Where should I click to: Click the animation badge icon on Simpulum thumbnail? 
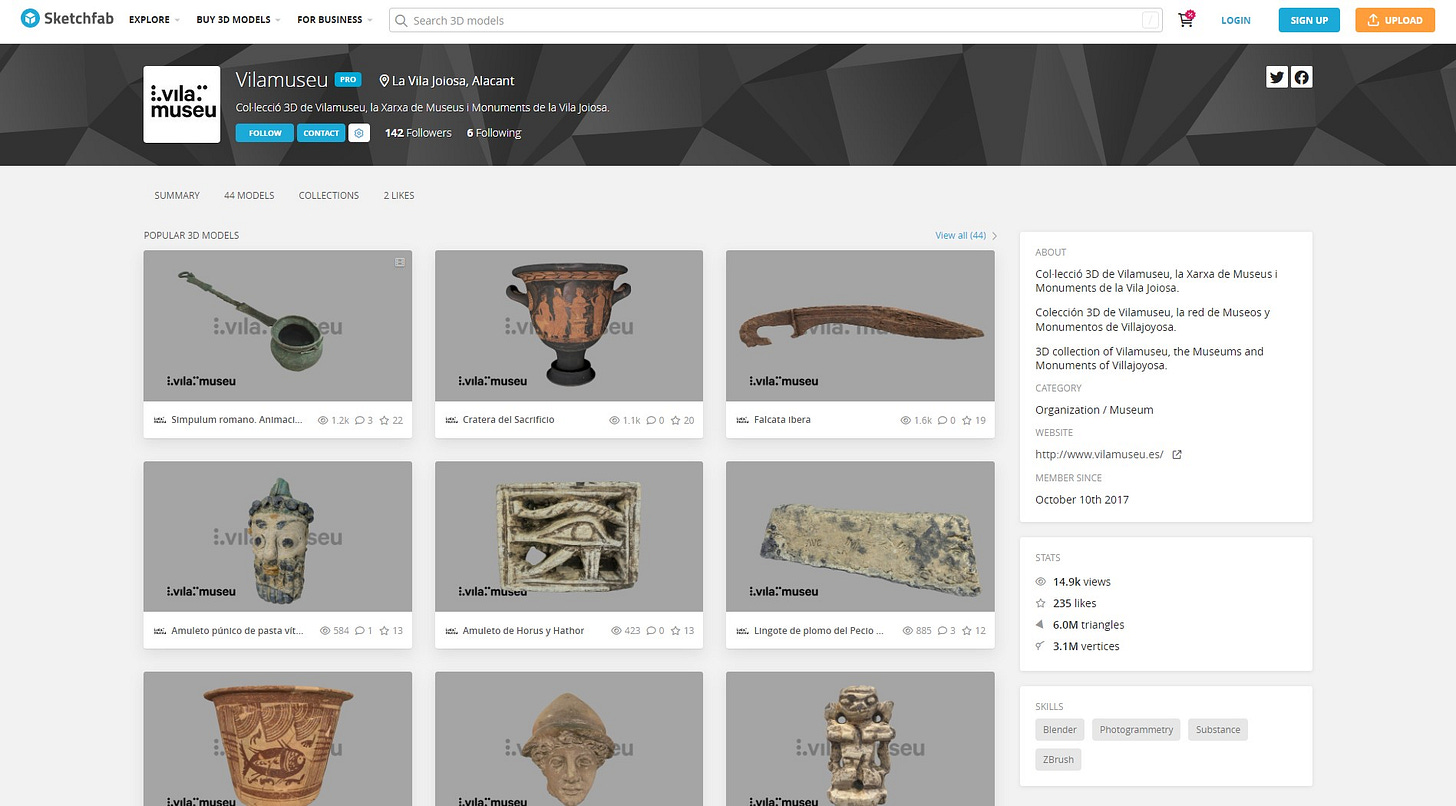pos(399,262)
